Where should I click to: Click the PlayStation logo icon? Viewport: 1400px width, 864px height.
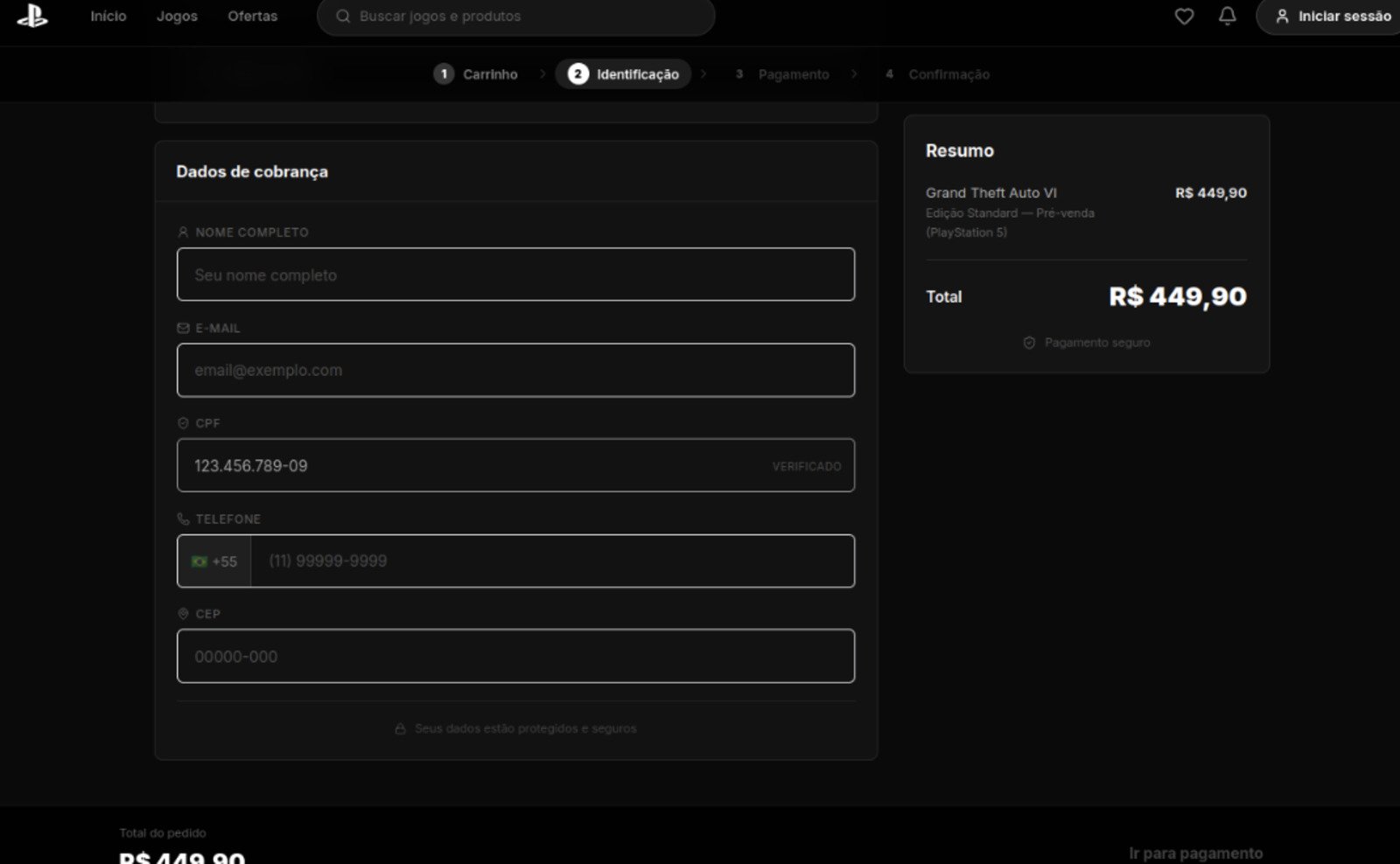click(x=32, y=16)
